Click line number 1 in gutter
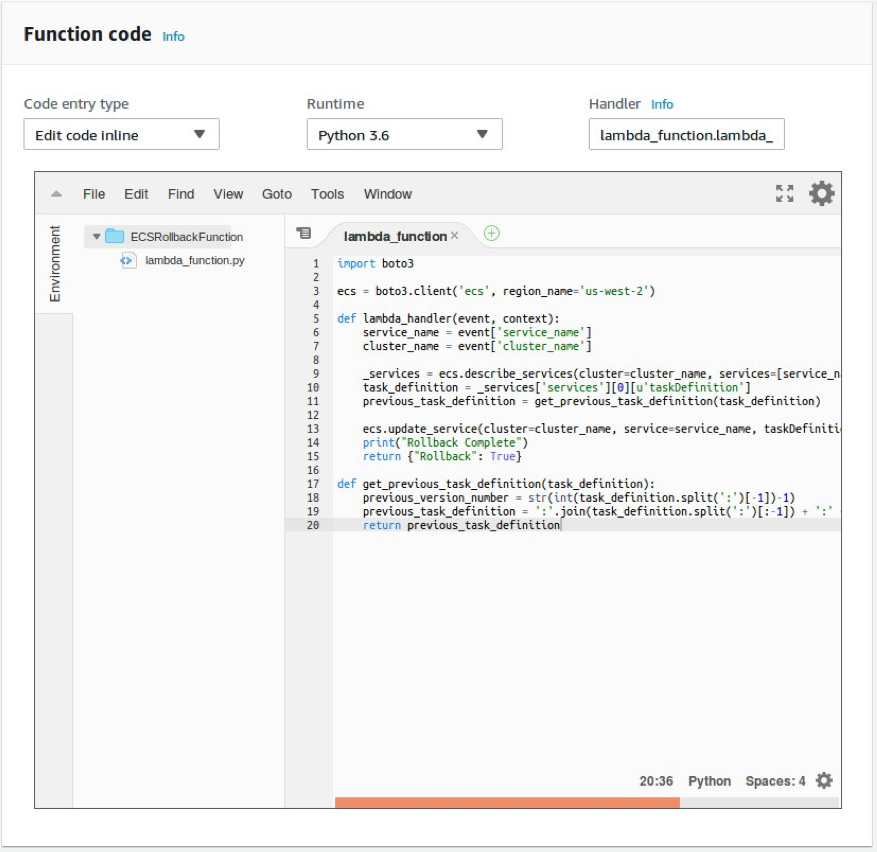Screen dimensions: 877x852 (315, 263)
